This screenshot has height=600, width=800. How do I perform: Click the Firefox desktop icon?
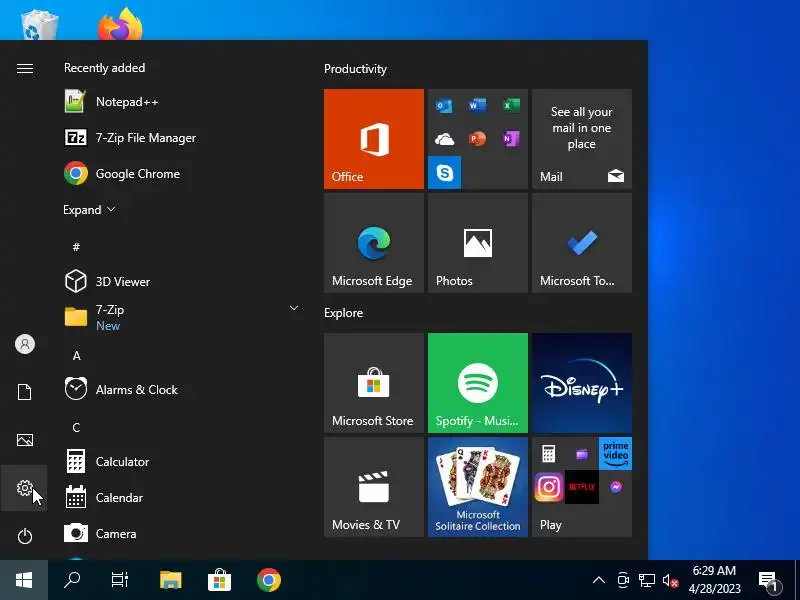(120, 24)
